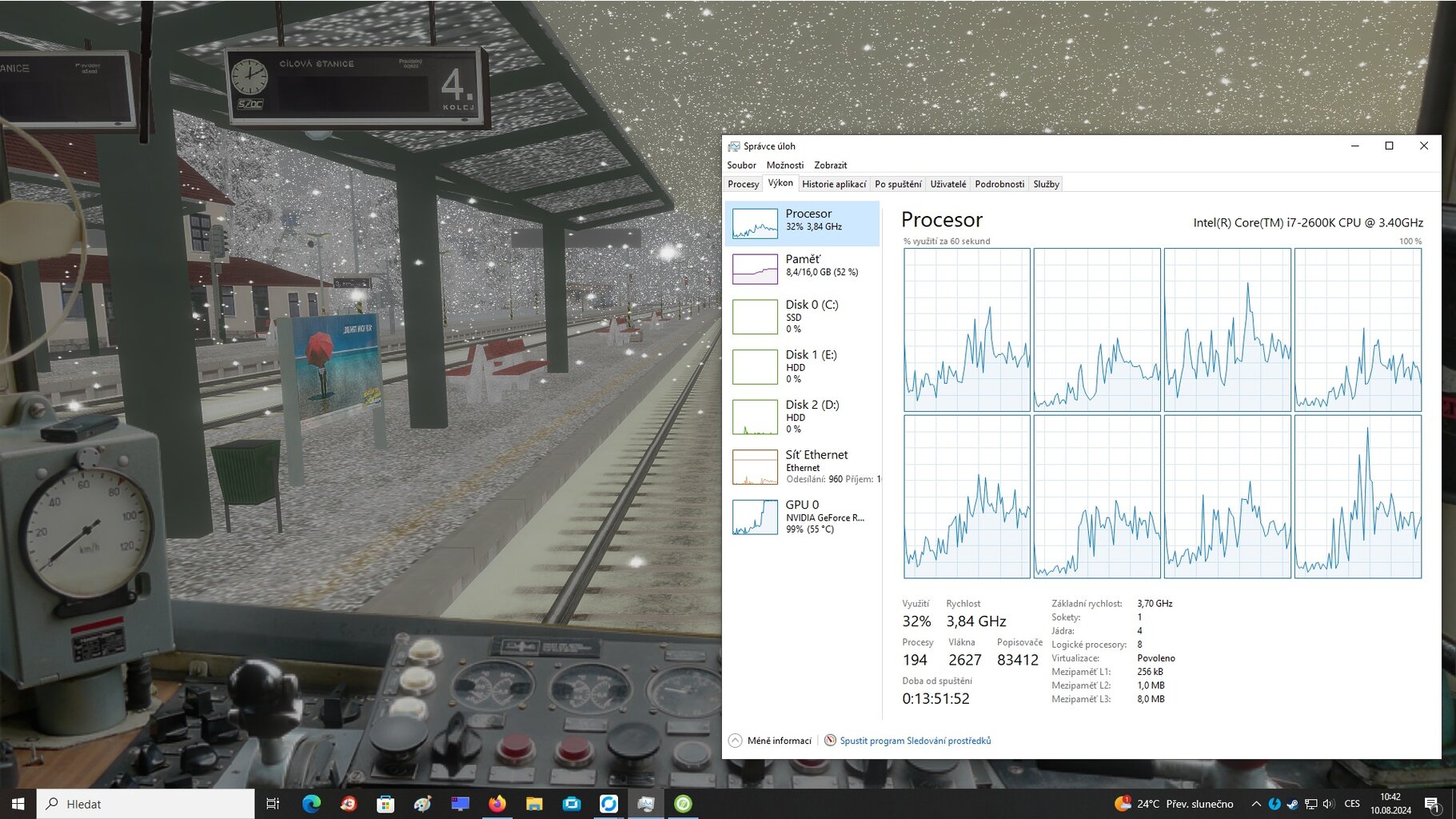This screenshot has width=1456, height=819.
Task: Launch Firefox from the taskbar
Action: pyautogui.click(x=497, y=804)
